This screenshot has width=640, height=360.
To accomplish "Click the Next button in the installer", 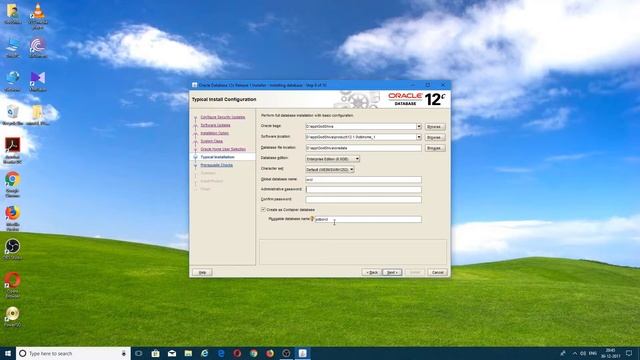I will pos(392,272).
